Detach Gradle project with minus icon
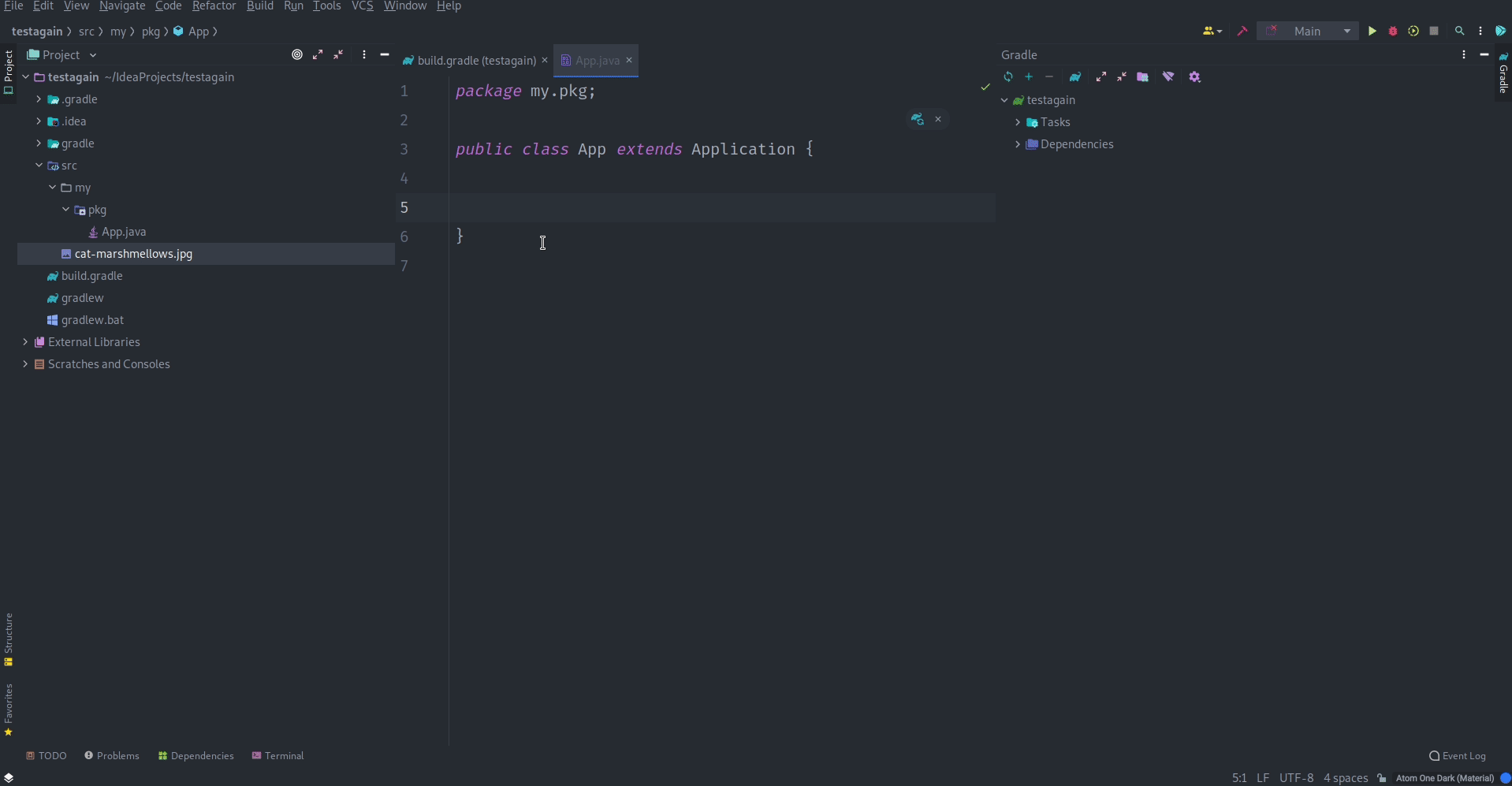This screenshot has height=786, width=1512. (1049, 76)
